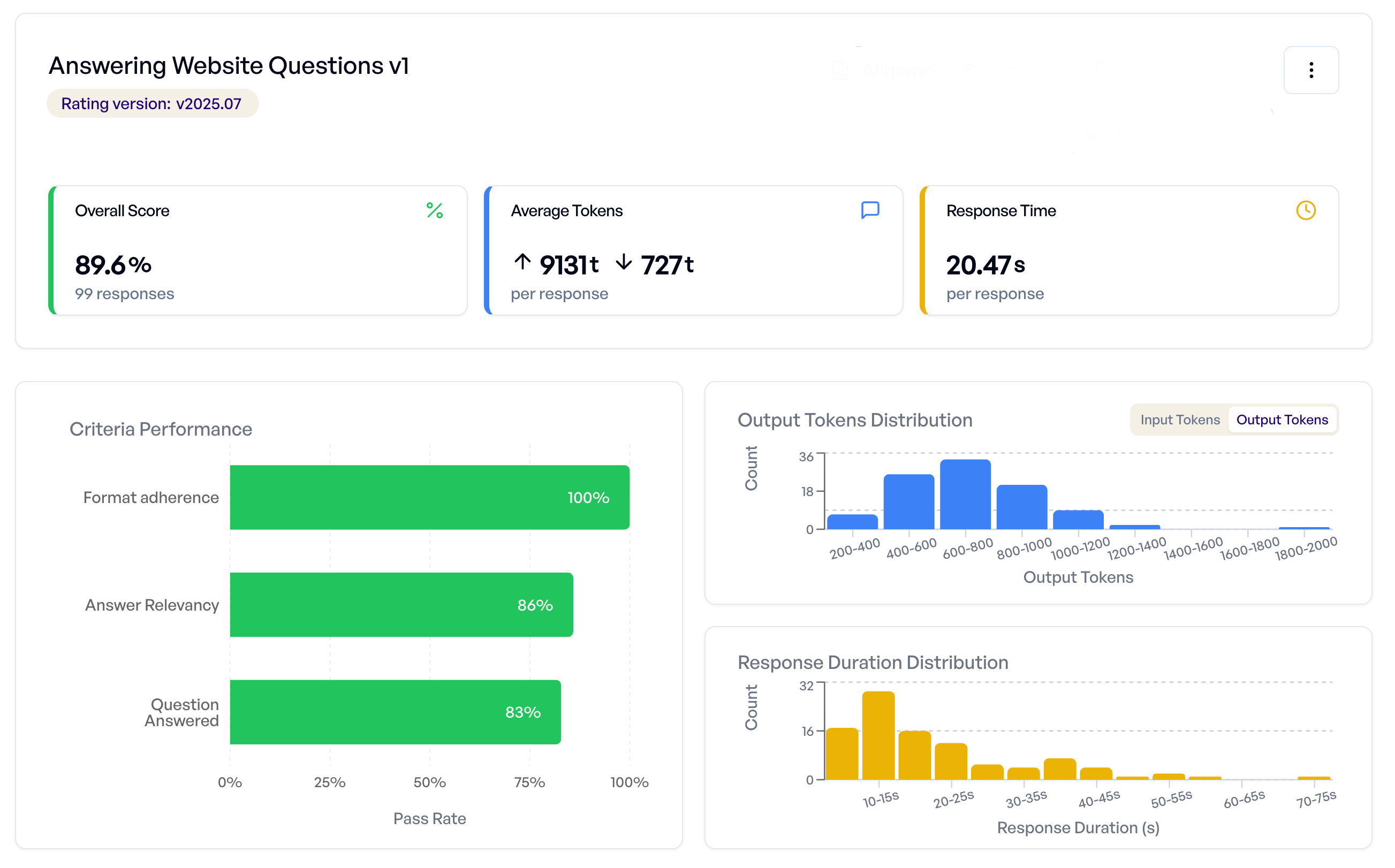The height and width of the screenshot is (868, 1395).
Task: Expand the Criteria Performance panel
Action: (161, 428)
